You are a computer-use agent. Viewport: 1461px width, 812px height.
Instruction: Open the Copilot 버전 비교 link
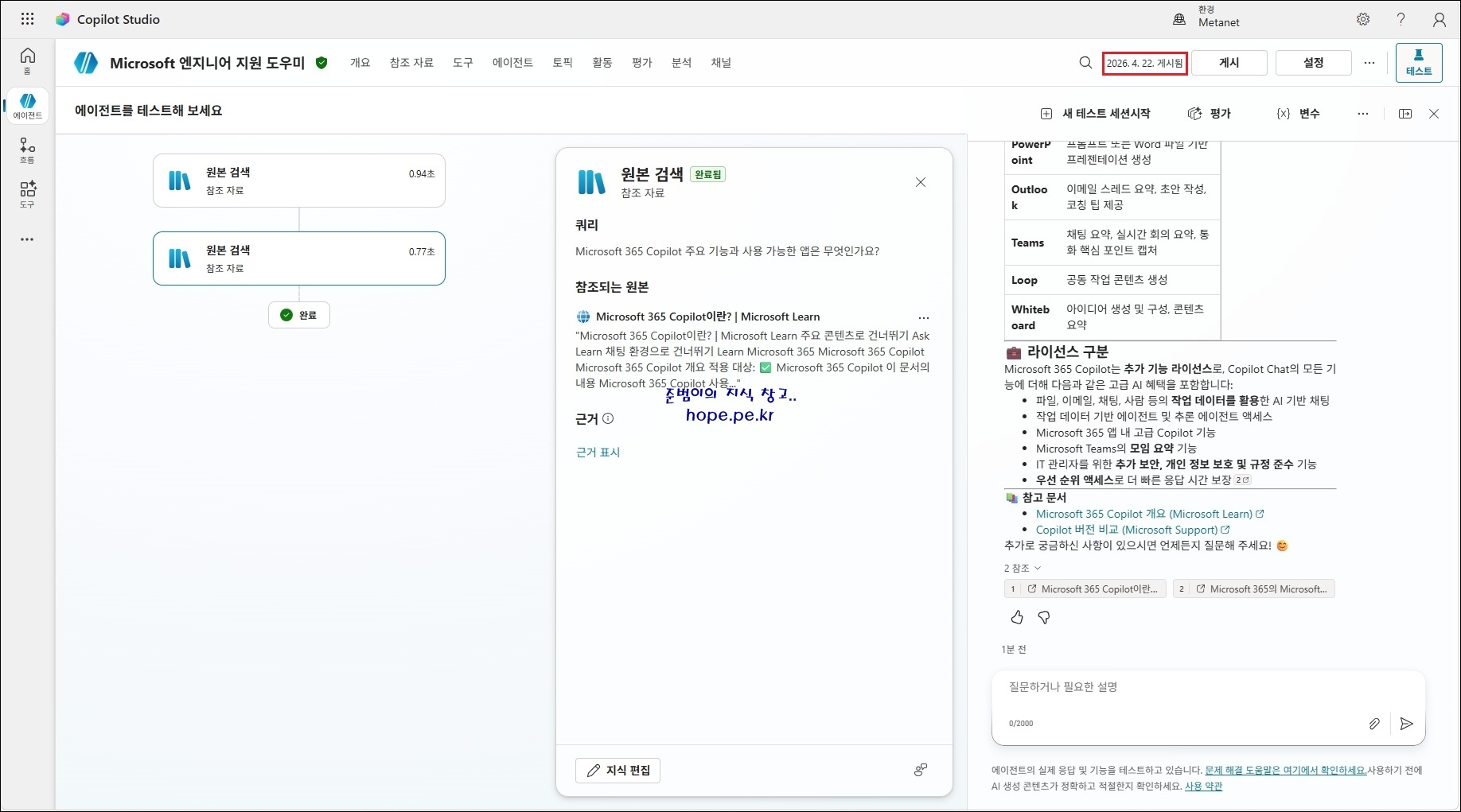(1132, 530)
